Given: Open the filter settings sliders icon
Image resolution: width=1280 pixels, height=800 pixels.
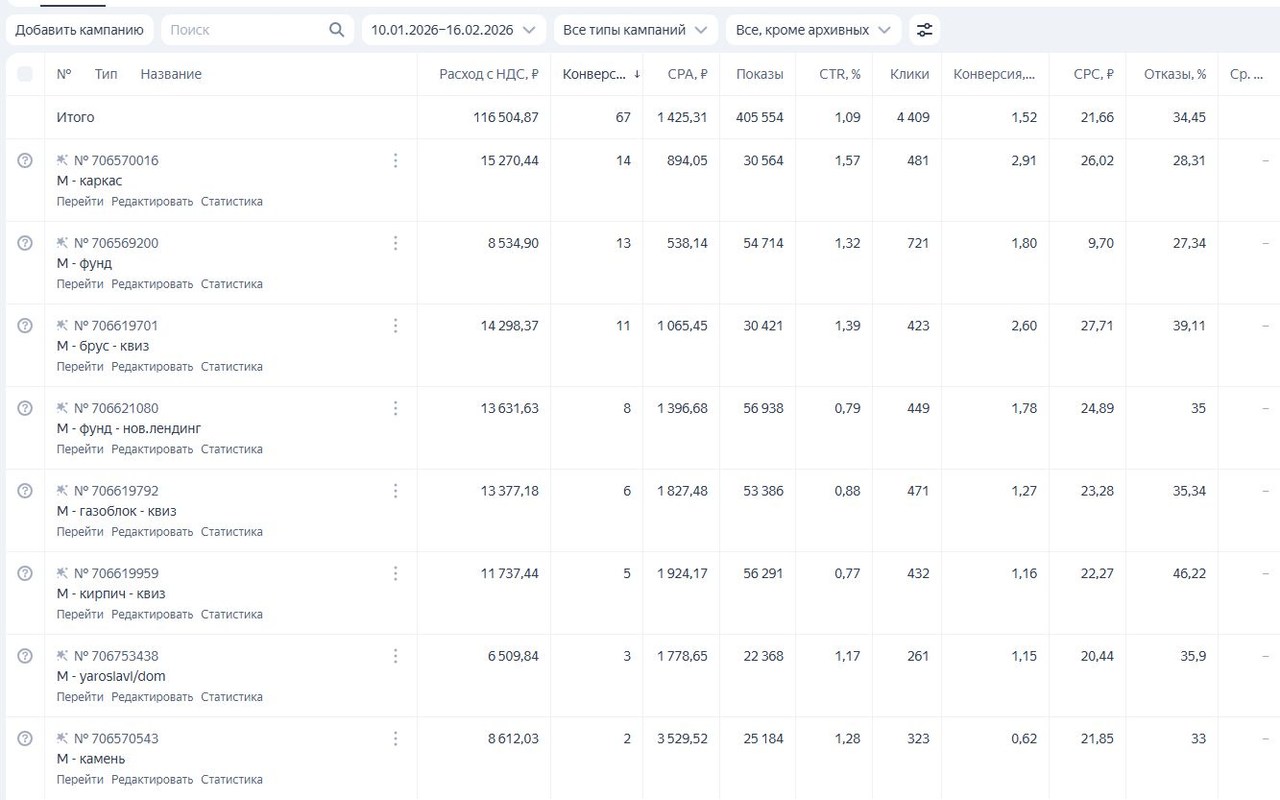Looking at the screenshot, I should point(925,30).
